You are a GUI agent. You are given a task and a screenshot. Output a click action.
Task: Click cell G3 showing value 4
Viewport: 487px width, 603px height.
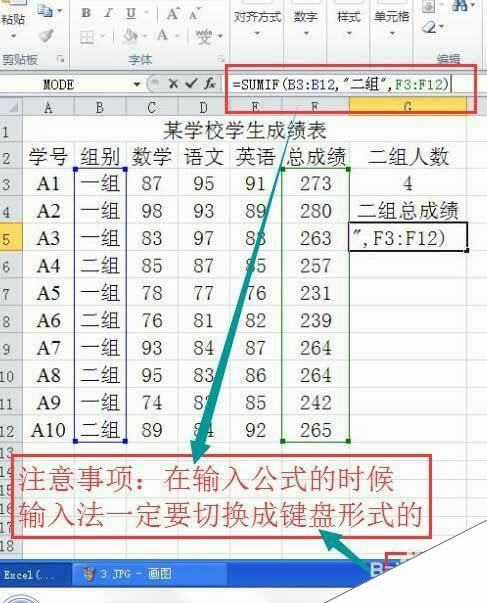[x=408, y=184]
